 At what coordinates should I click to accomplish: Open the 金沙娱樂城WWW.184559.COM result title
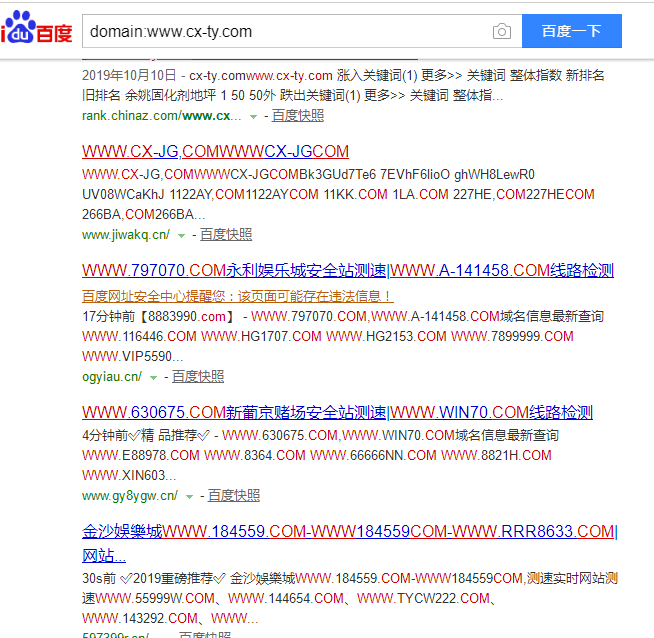point(350,543)
